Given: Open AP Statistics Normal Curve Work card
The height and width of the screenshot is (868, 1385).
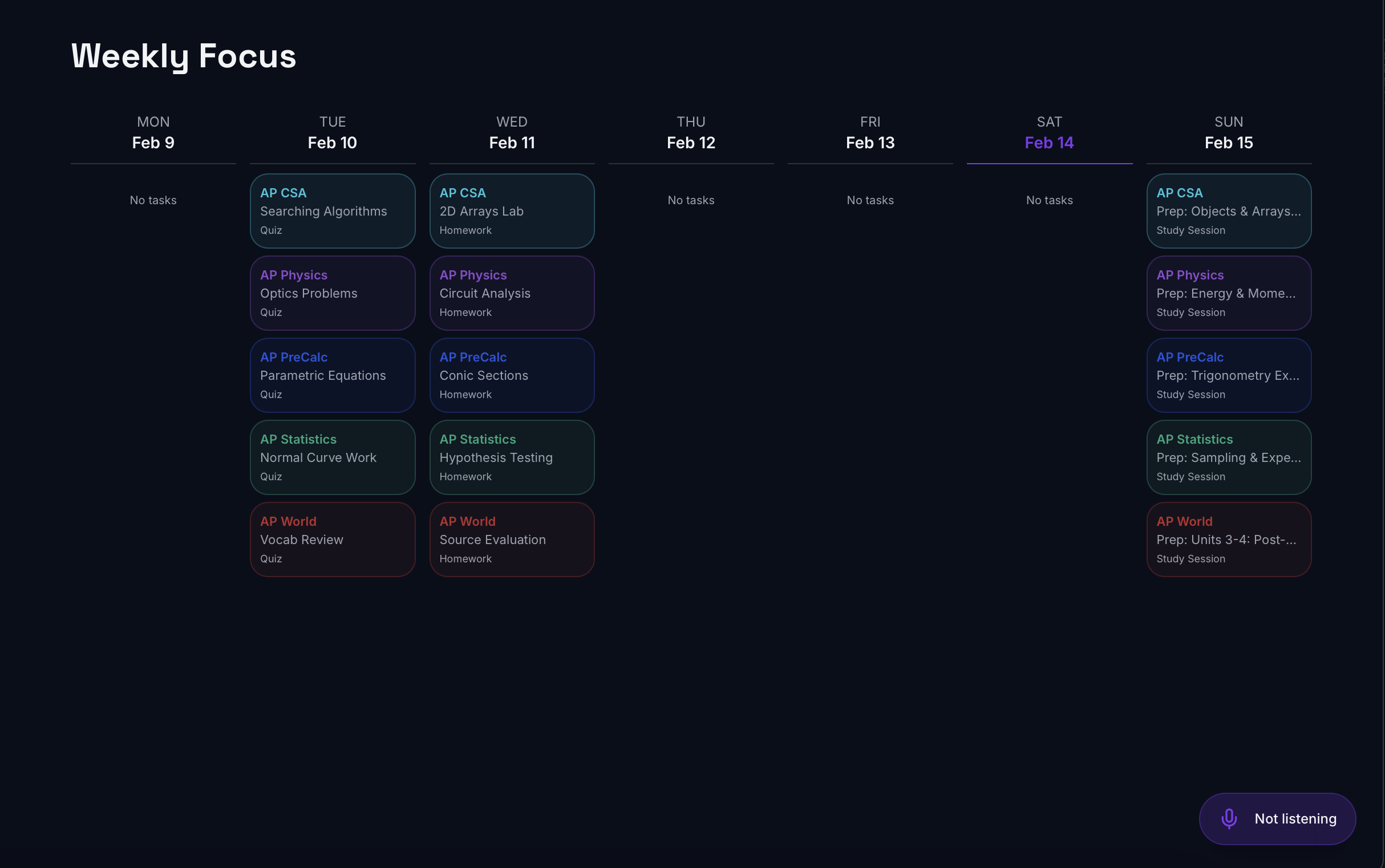Looking at the screenshot, I should (333, 457).
